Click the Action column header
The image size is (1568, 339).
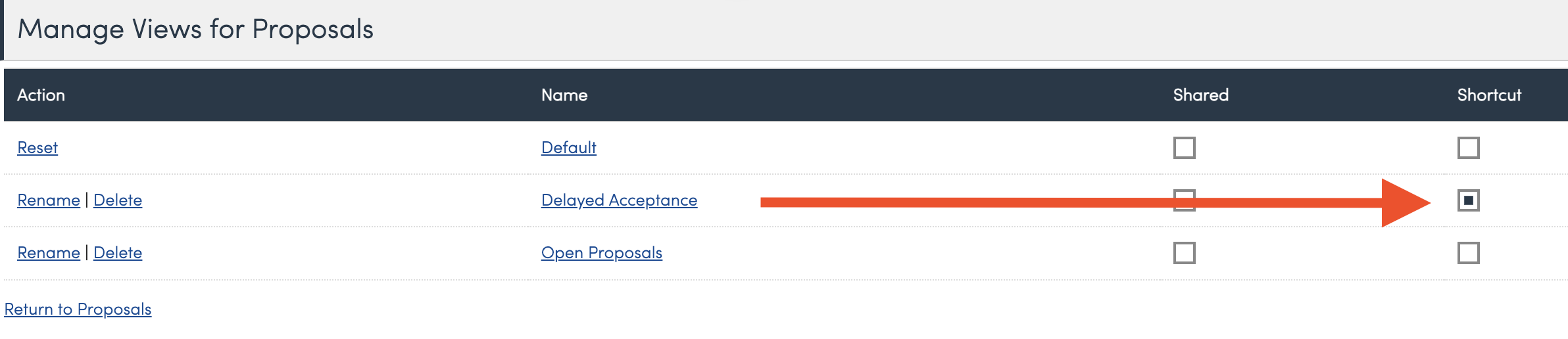point(41,95)
